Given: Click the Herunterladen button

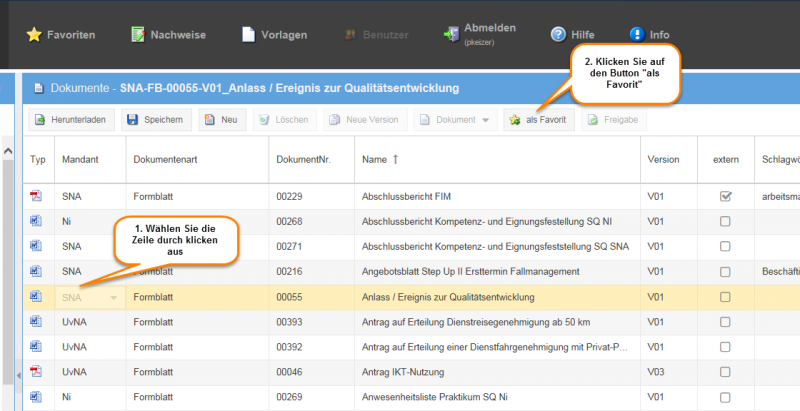Looking at the screenshot, I should pos(71,120).
